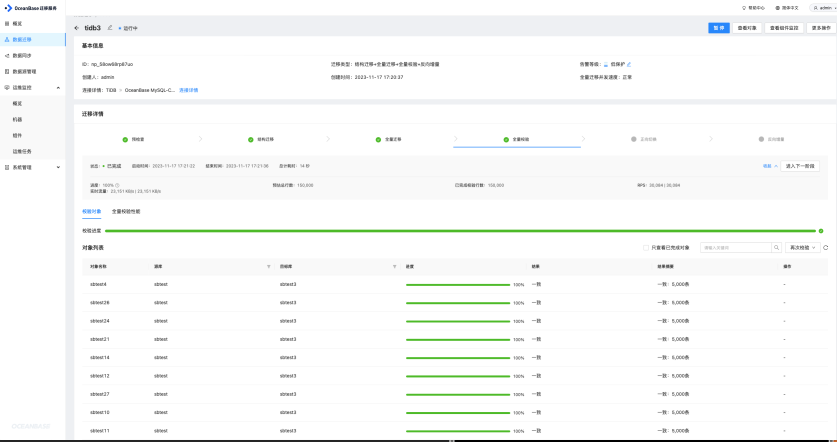The height and width of the screenshot is (442, 837).
Task: Click the sbtest4 progress bar
Action: tap(458, 285)
